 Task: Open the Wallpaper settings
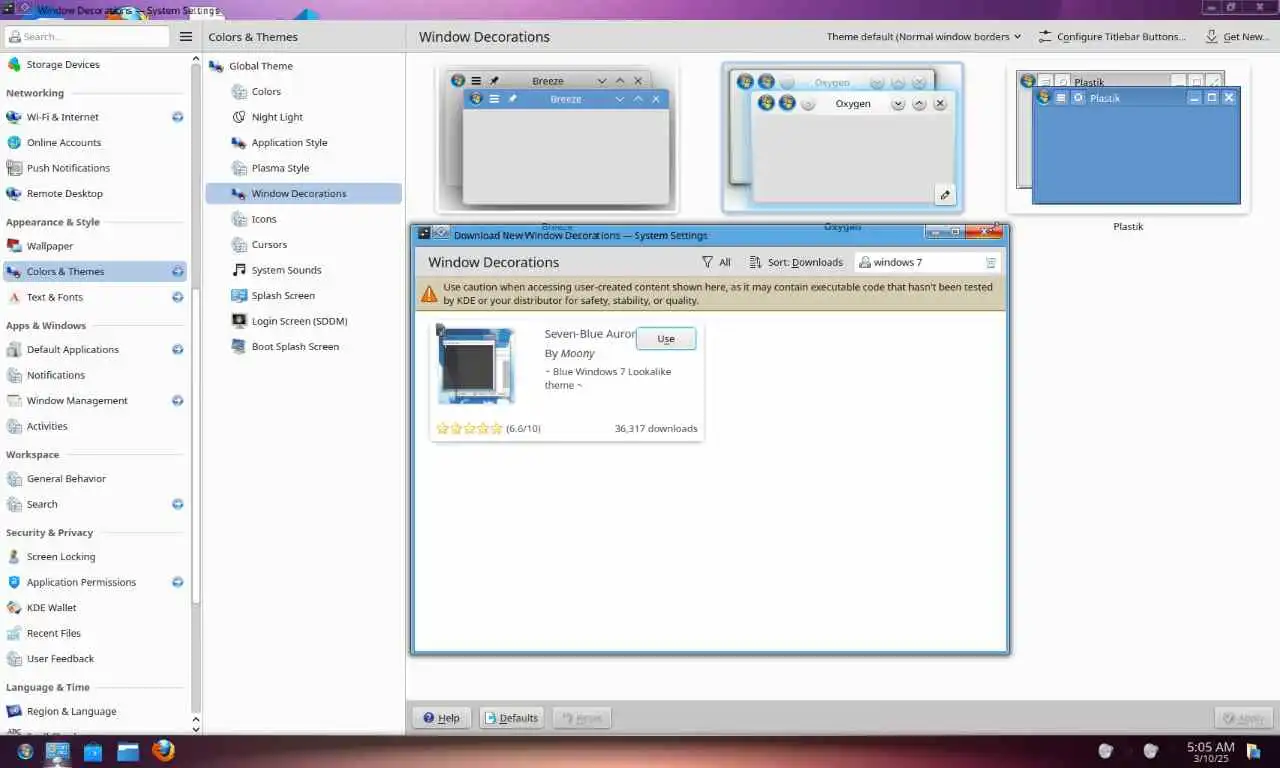click(95, 246)
